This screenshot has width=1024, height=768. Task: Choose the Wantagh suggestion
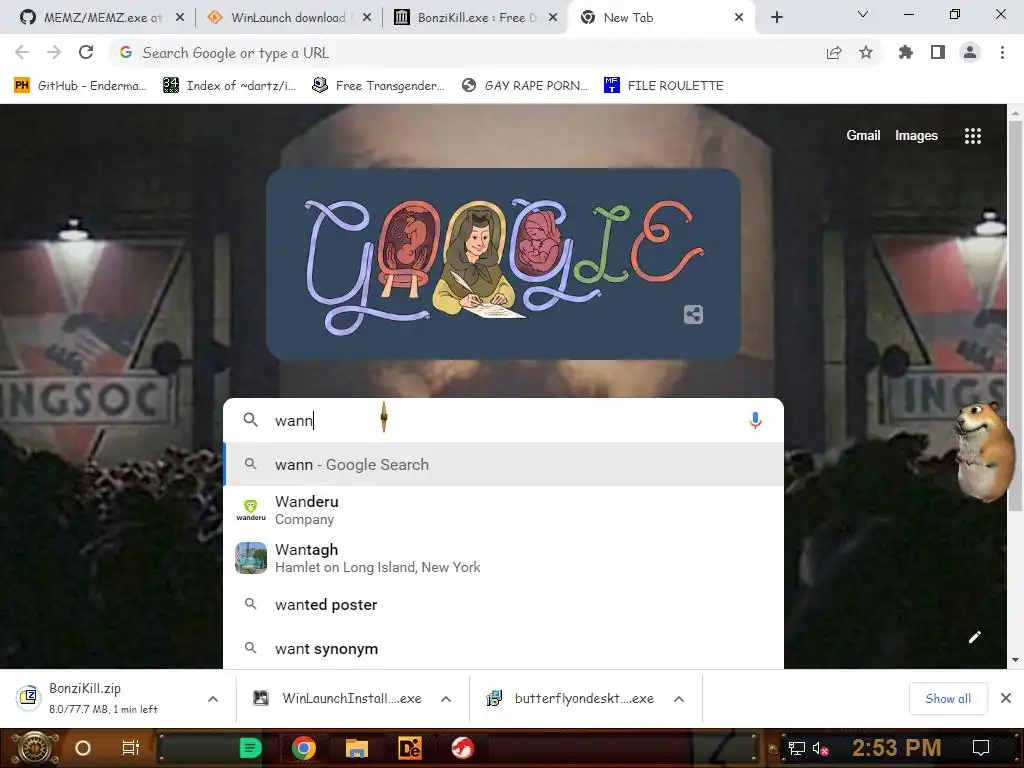point(503,558)
